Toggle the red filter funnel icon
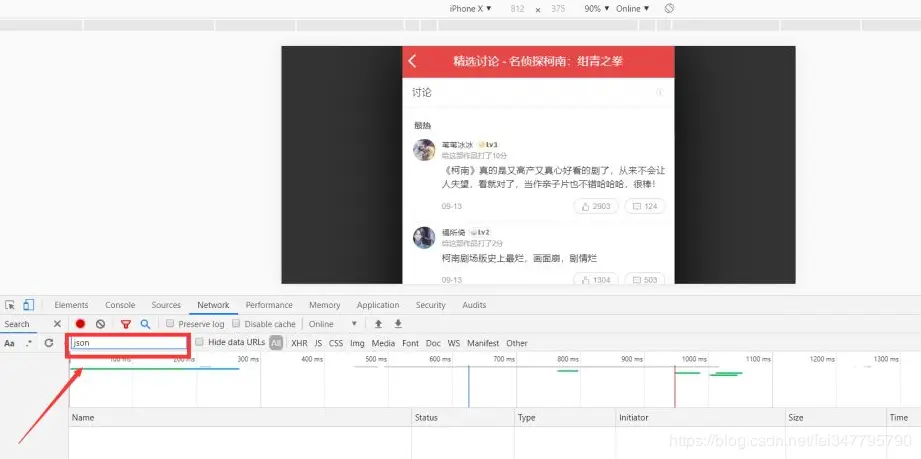The width and height of the screenshot is (921, 459). 126,324
